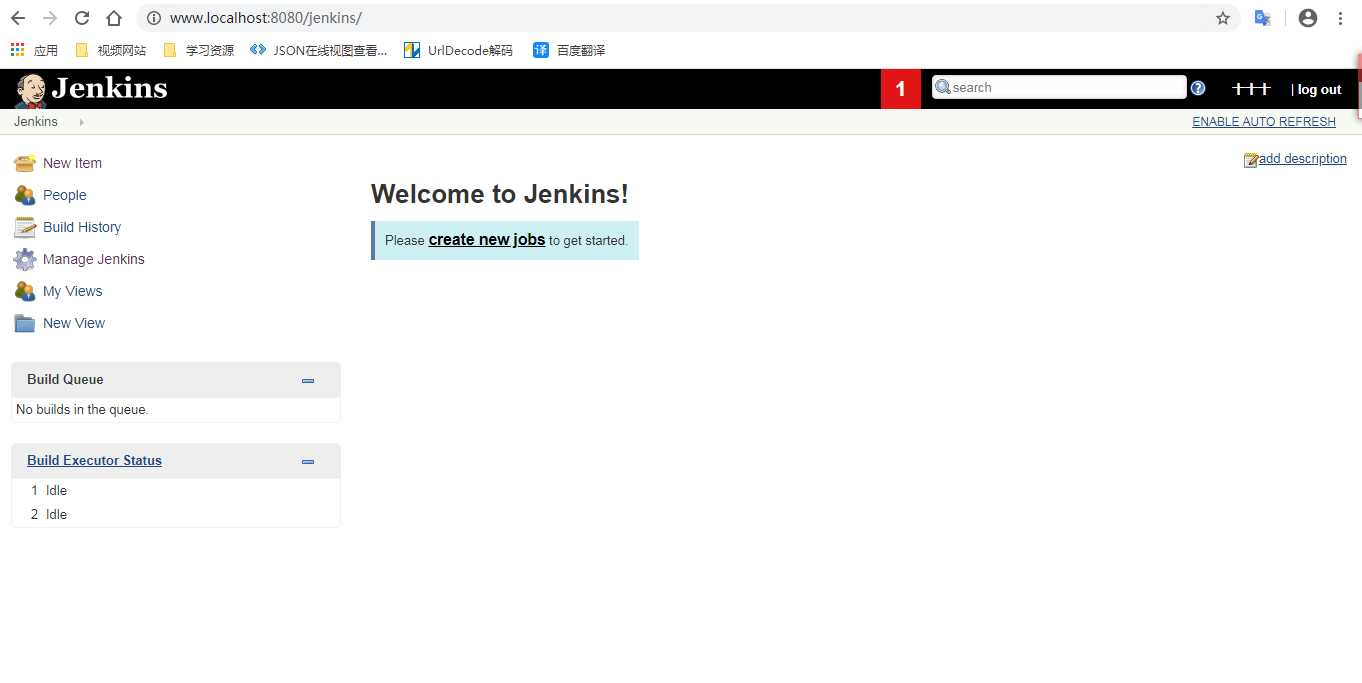
Task: Open the Build Executor Status link
Action: pos(94,461)
